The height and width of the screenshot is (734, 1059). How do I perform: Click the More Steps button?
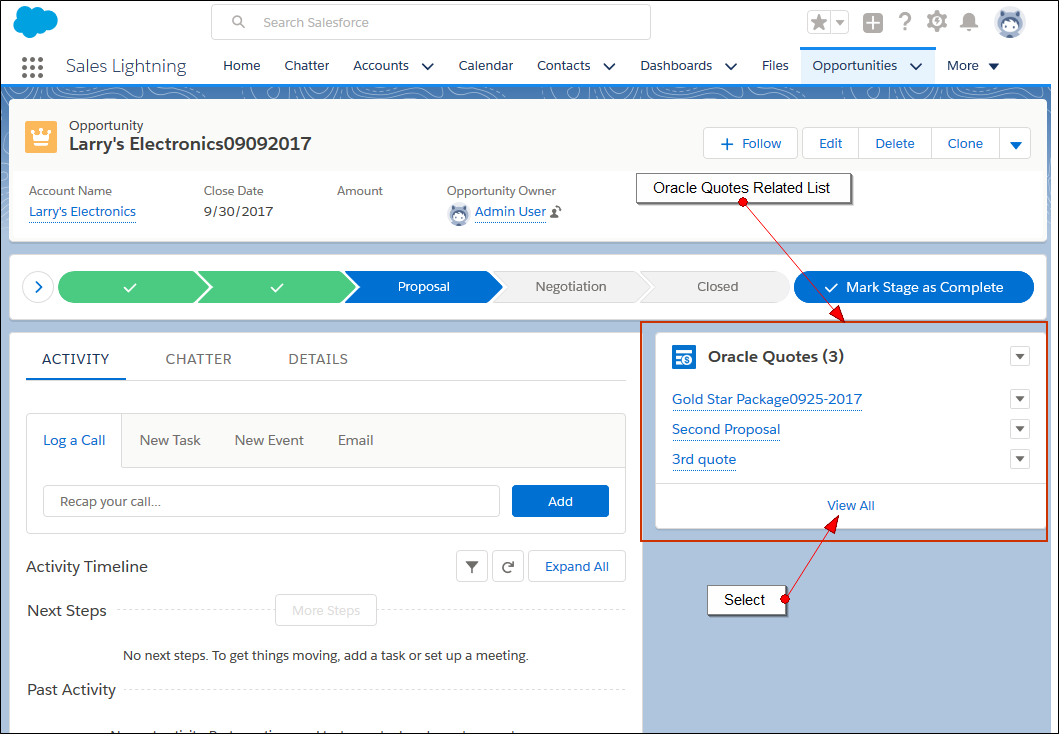pos(326,610)
